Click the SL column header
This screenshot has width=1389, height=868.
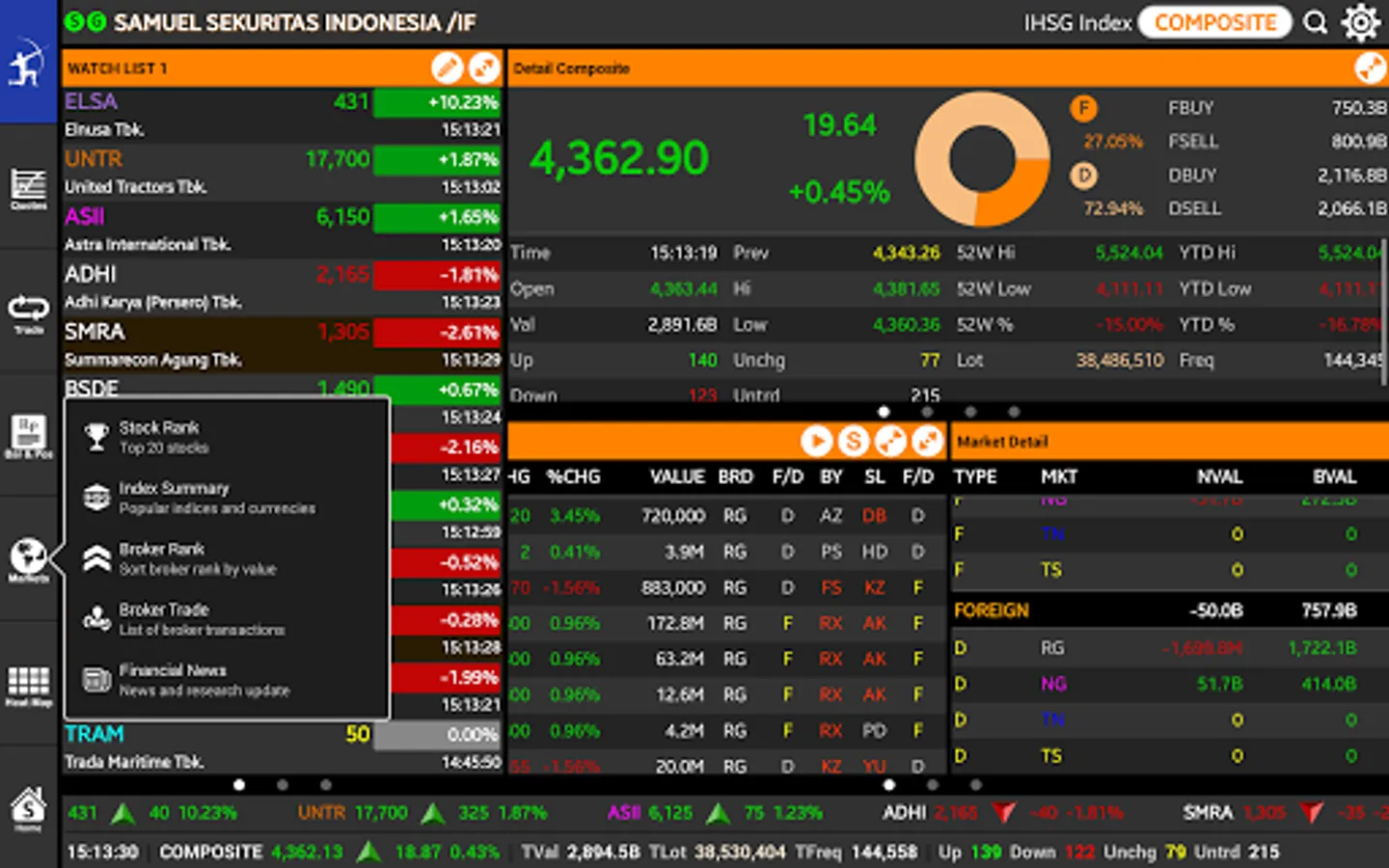[x=875, y=476]
